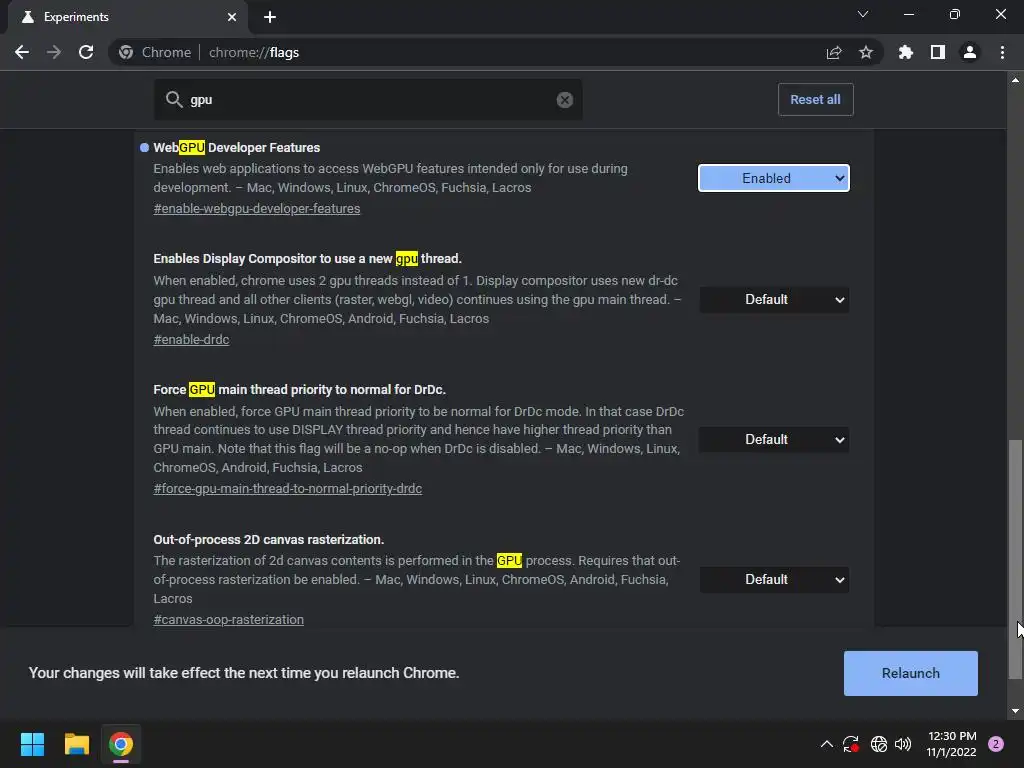
Task: Open the network globe tray icon
Action: pos(878,744)
